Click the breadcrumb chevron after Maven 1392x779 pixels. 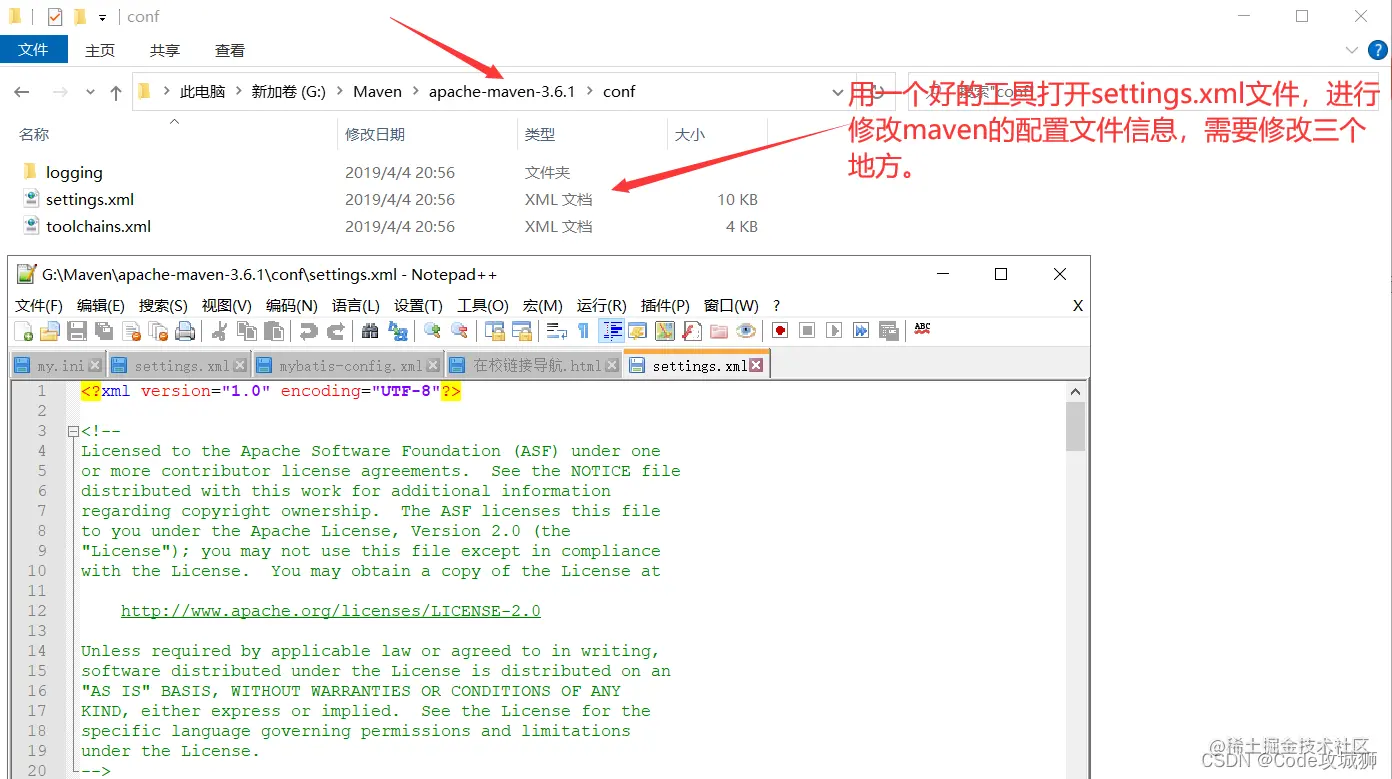click(415, 92)
